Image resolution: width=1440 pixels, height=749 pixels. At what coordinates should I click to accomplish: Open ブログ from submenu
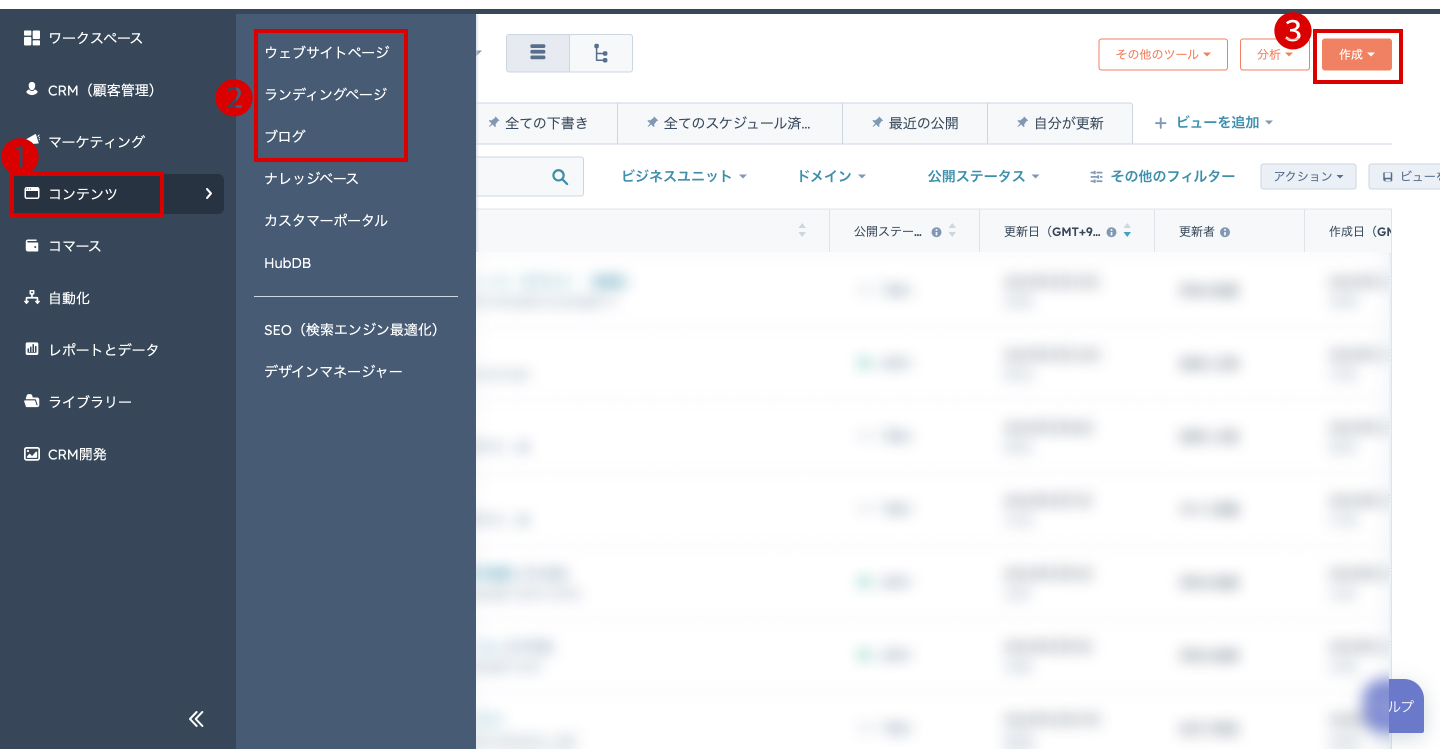(x=285, y=136)
